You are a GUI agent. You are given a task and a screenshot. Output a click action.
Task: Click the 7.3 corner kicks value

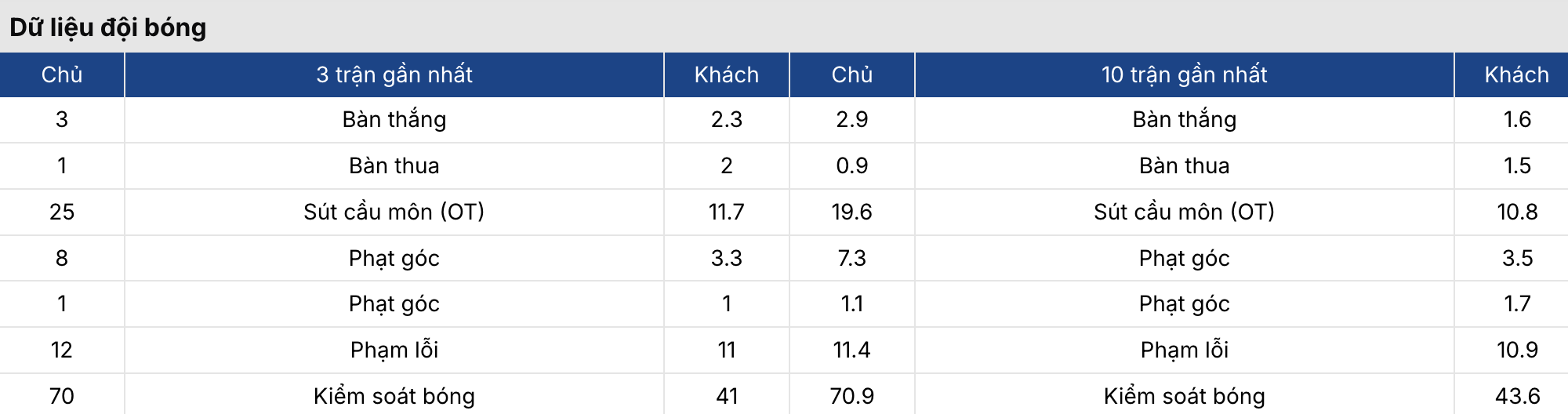click(851, 258)
